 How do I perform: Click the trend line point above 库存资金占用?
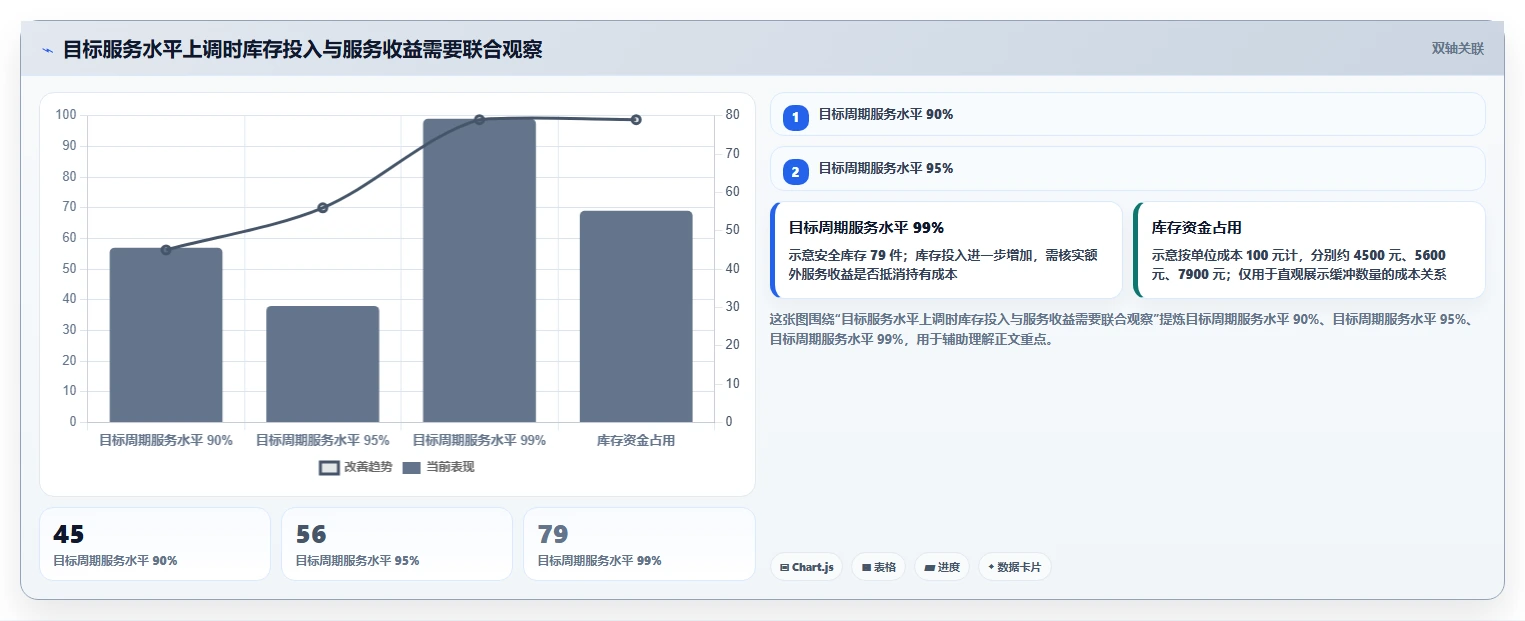[x=636, y=120]
